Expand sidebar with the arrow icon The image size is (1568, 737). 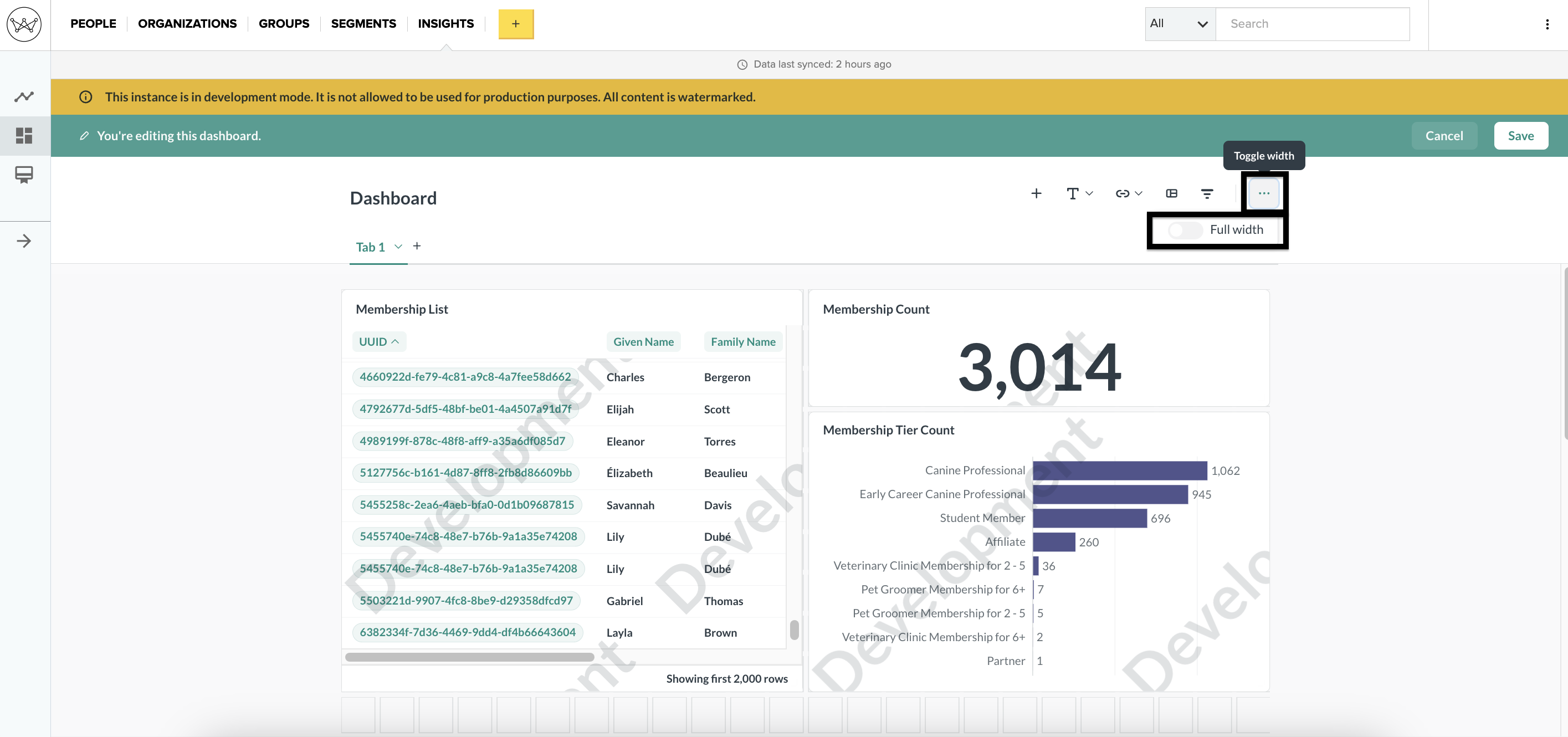24,241
